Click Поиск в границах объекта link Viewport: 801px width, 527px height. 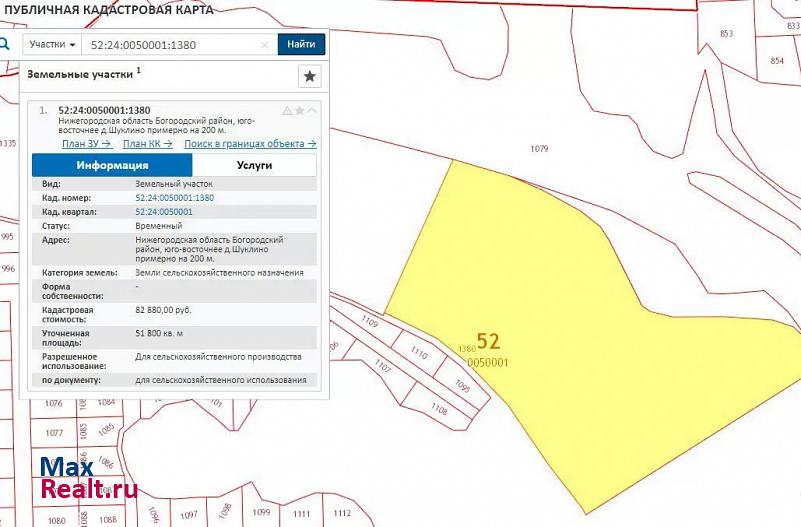250,143
